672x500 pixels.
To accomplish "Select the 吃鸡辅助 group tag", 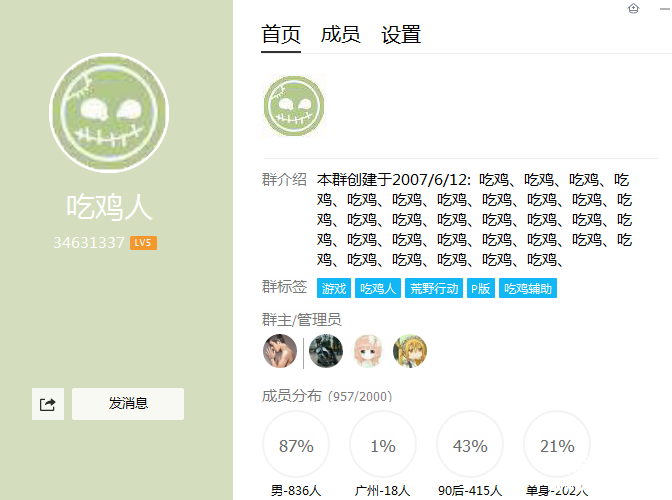I will (528, 288).
